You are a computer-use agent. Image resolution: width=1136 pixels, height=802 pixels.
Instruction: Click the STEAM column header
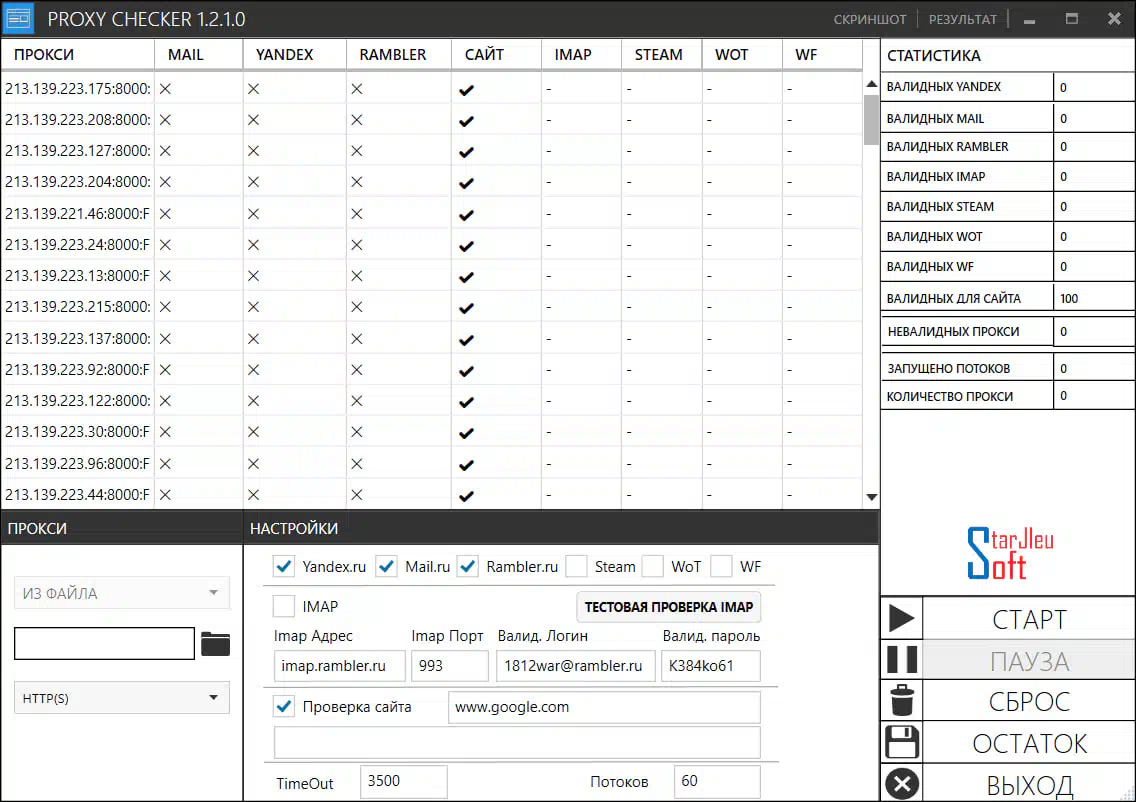coord(661,54)
